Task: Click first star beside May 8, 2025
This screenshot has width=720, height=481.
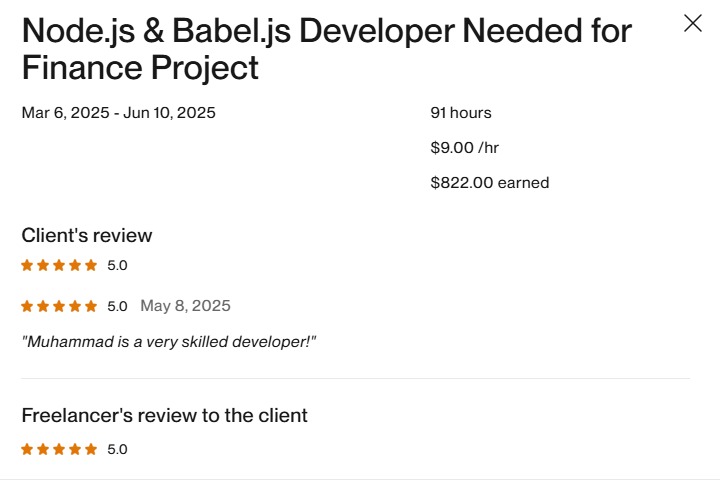Action: pos(27,307)
